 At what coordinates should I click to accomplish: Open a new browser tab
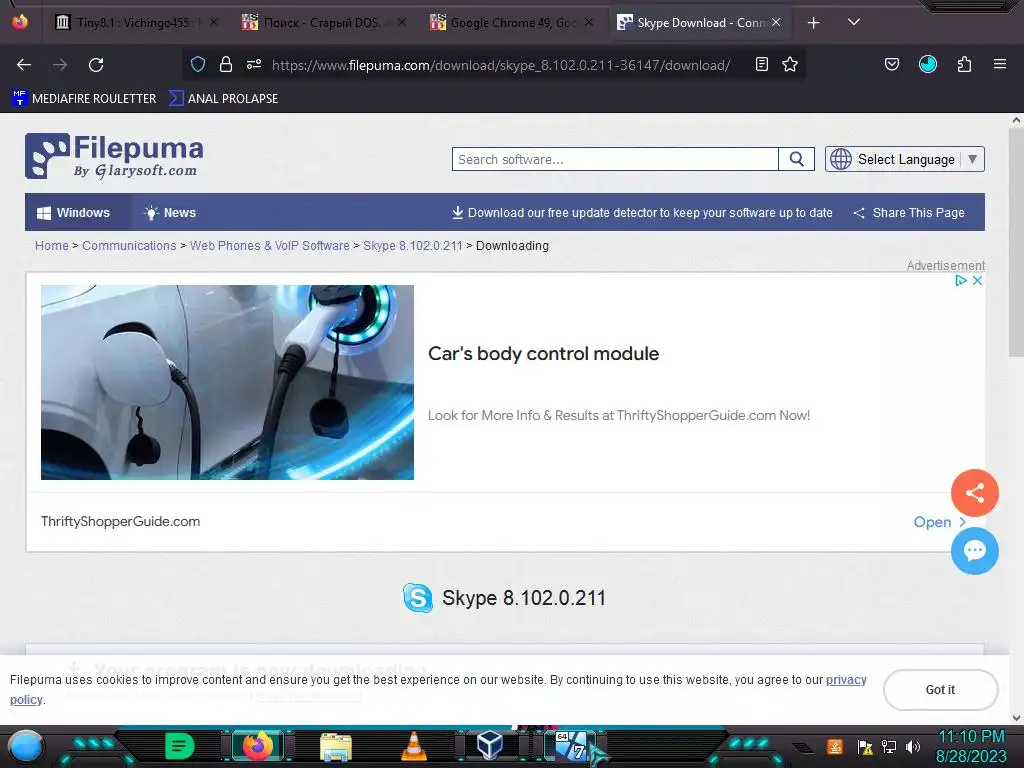(814, 23)
